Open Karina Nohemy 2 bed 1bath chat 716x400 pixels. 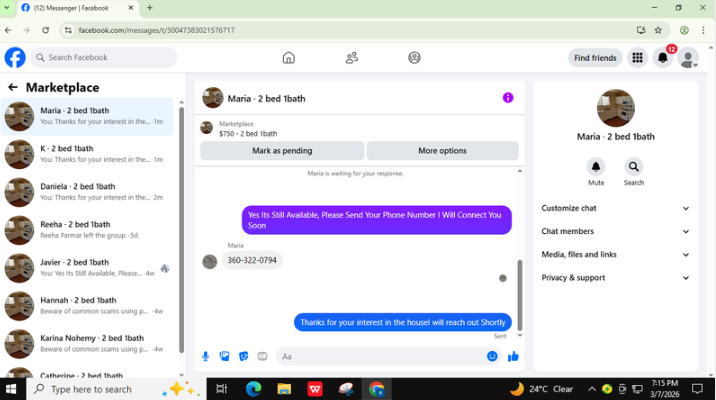(x=87, y=344)
